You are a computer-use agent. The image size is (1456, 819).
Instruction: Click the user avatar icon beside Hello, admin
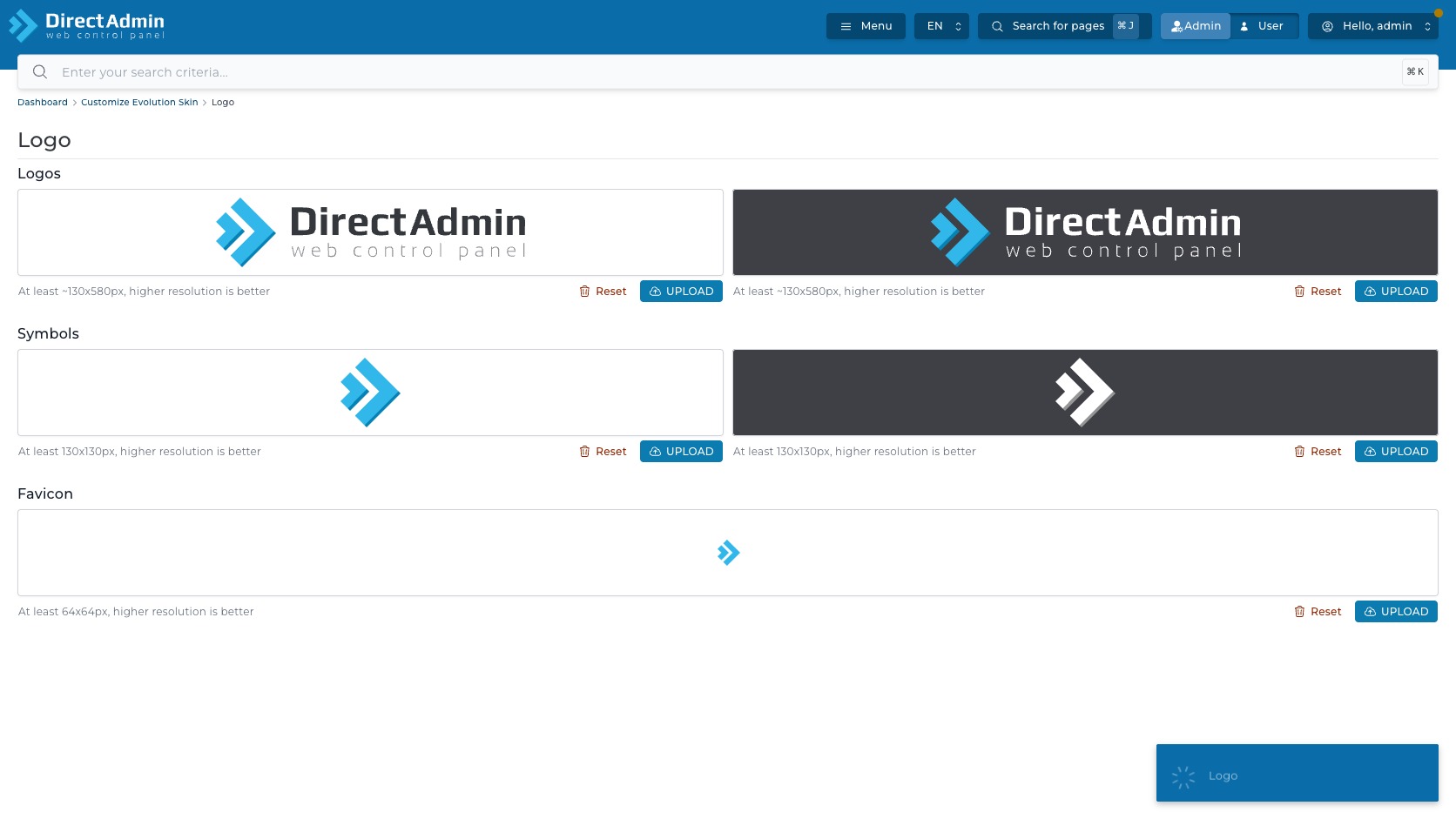point(1327,26)
